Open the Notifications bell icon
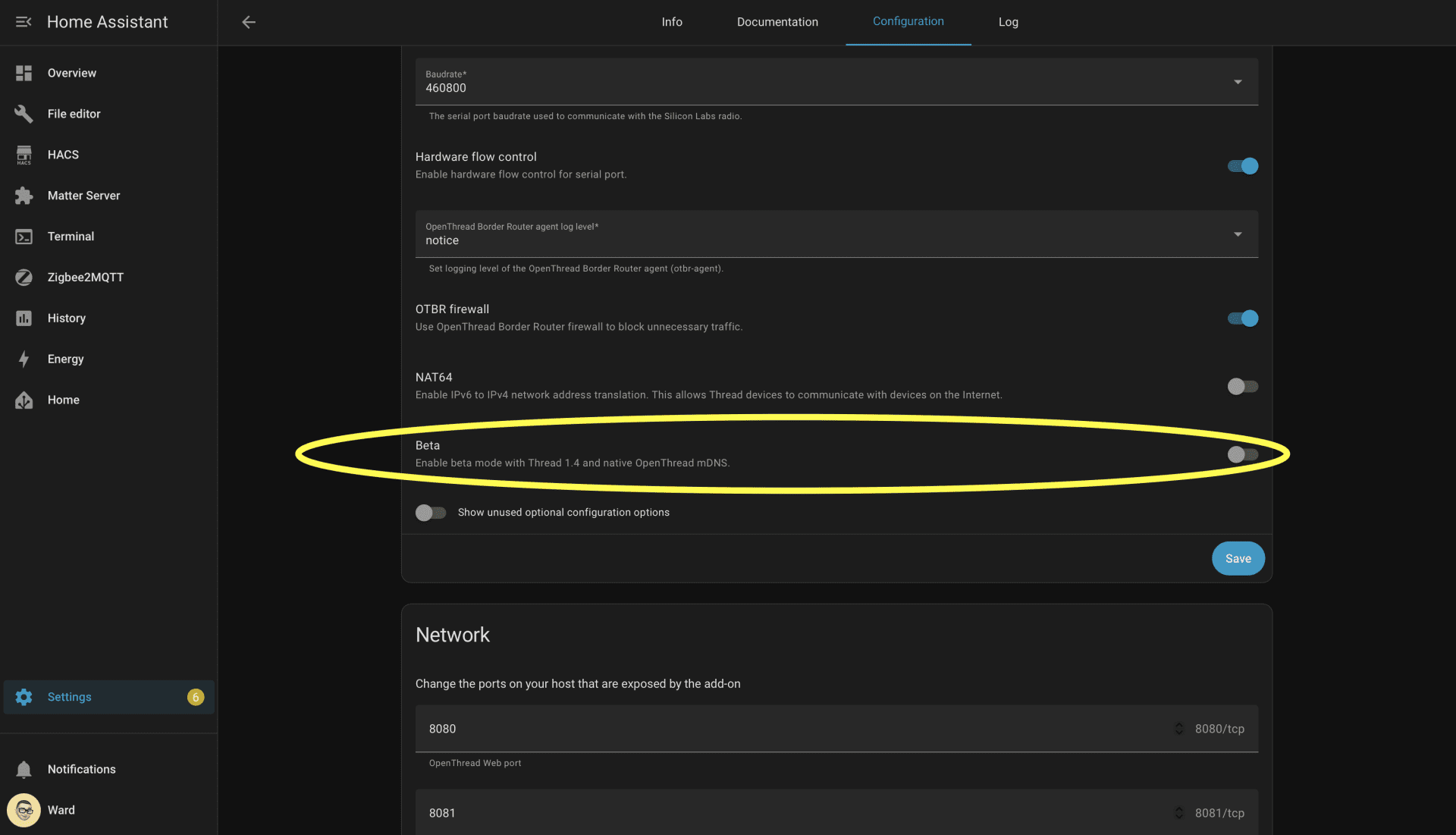This screenshot has height=835, width=1456. tap(24, 769)
